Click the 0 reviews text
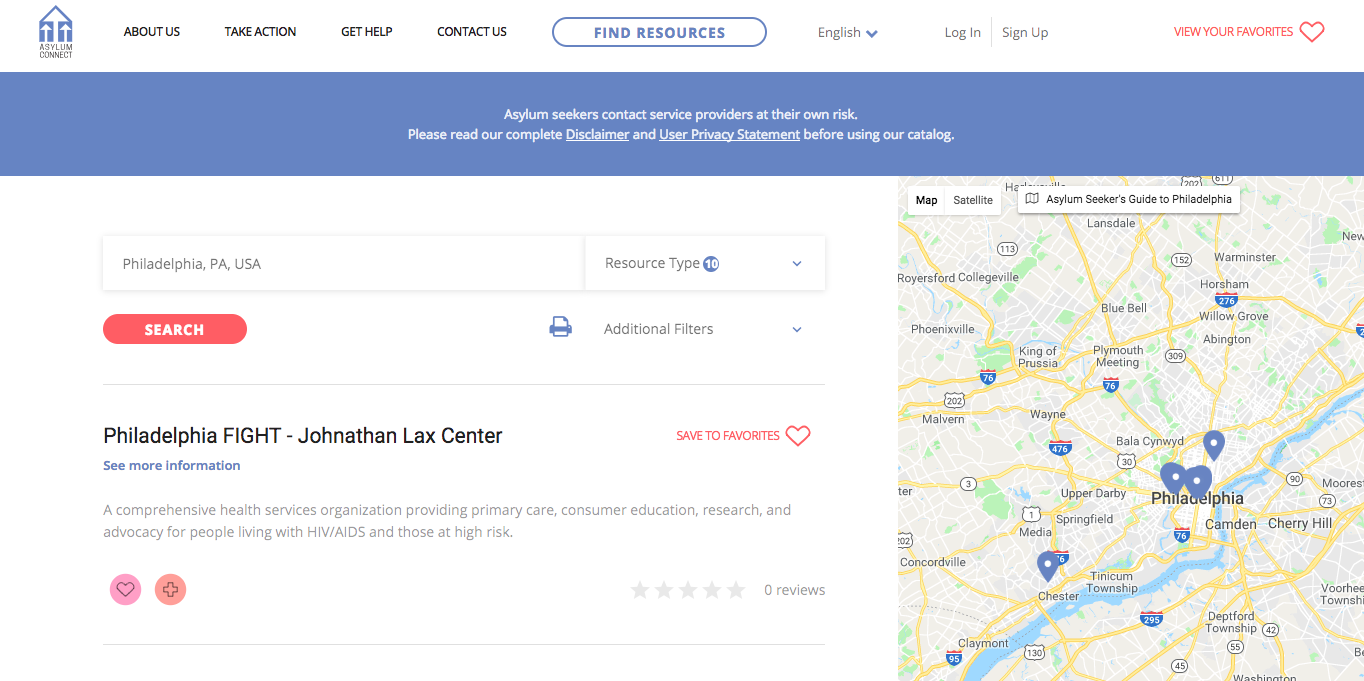This screenshot has width=1364, height=681. [x=795, y=590]
